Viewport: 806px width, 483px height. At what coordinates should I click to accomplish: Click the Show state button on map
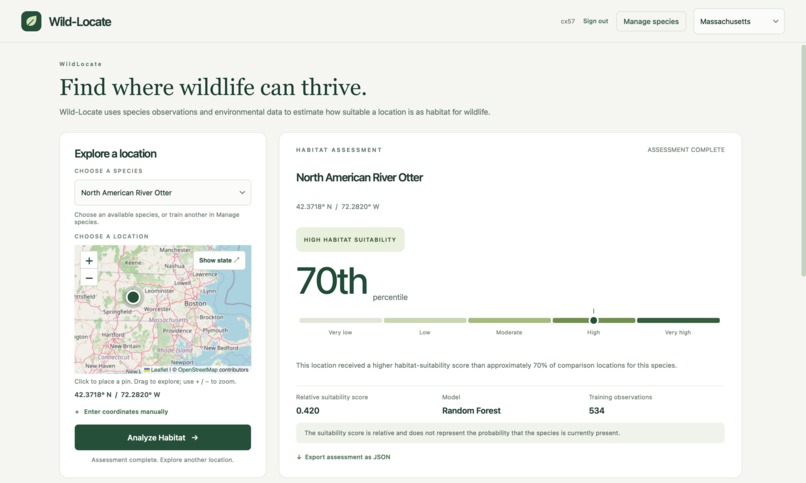(x=219, y=261)
